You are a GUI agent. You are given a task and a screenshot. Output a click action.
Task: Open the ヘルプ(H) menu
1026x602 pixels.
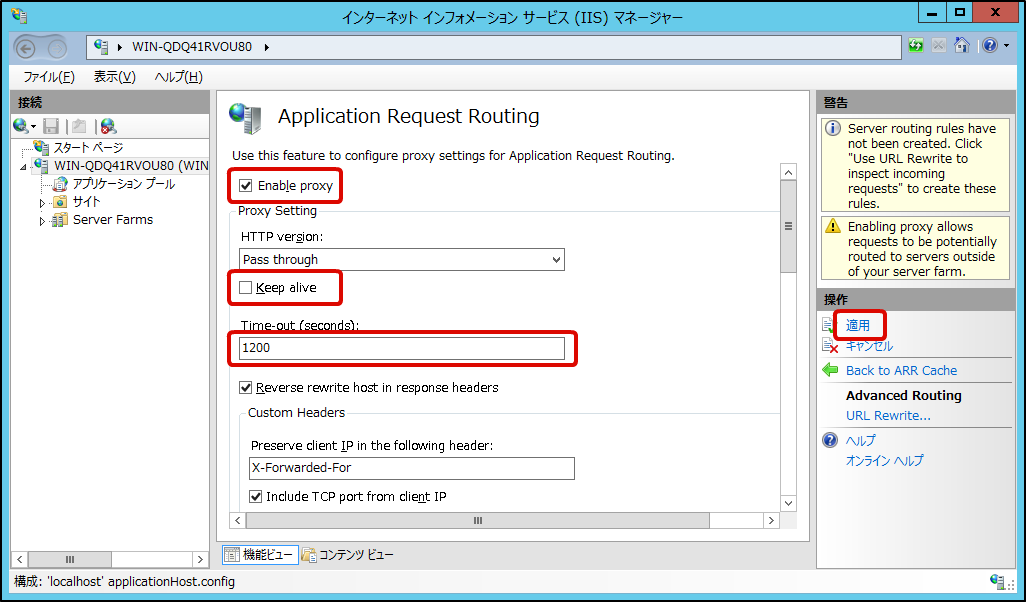[x=179, y=77]
